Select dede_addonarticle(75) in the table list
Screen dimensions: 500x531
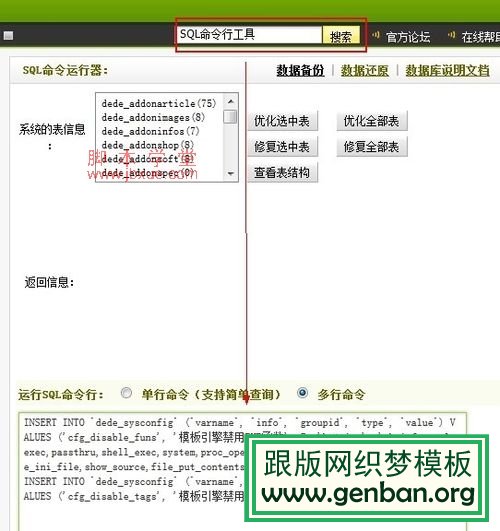point(159,103)
